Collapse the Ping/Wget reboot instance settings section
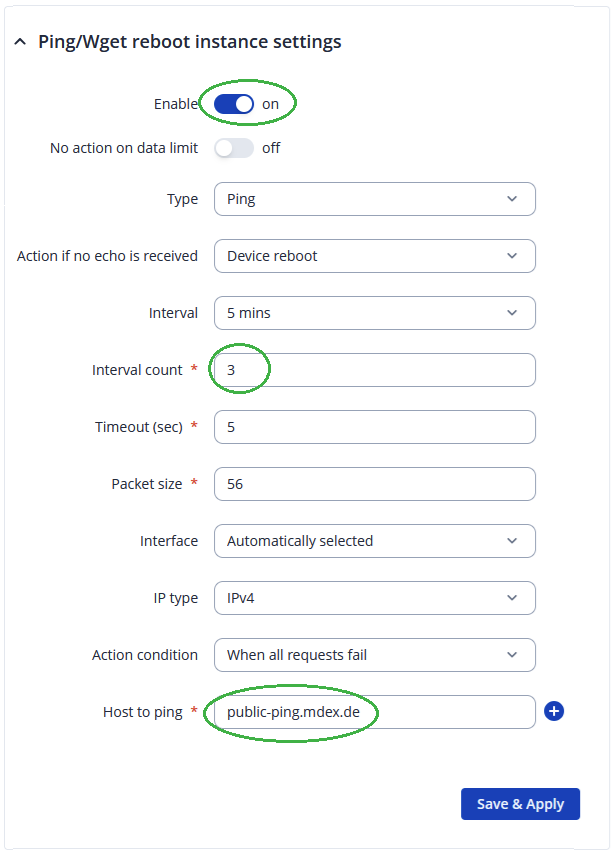The height and width of the screenshot is (851, 613). pos(21,42)
